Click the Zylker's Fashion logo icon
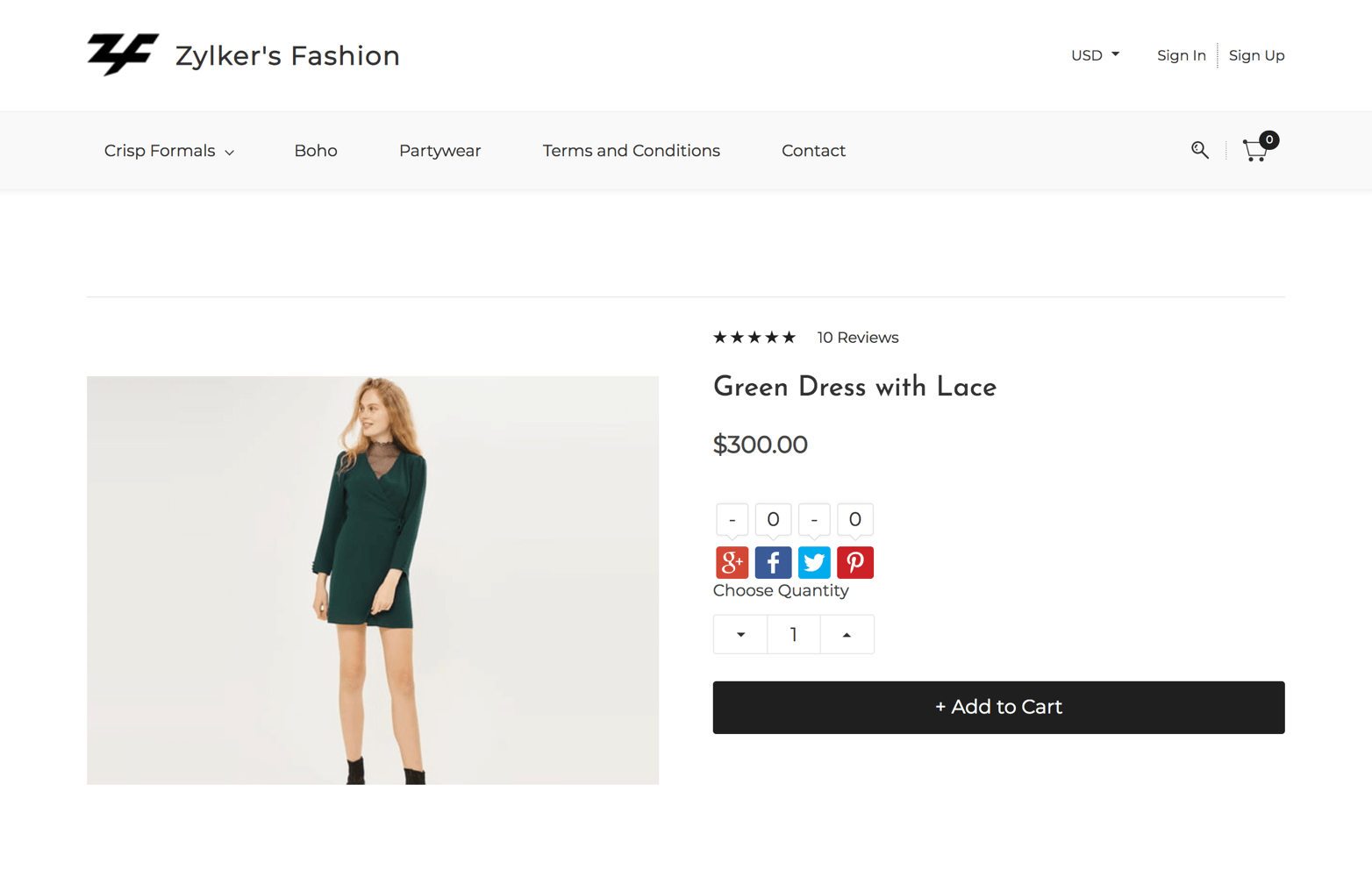The image size is (1372, 884). (x=123, y=54)
